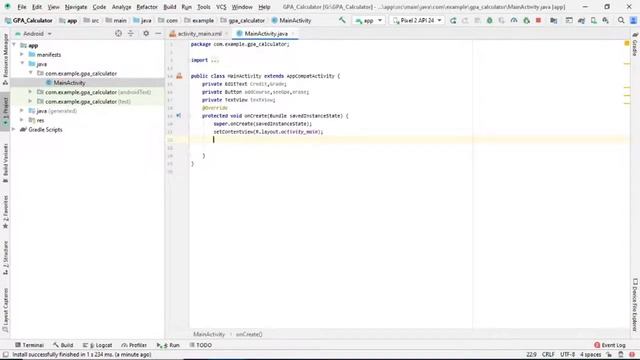Open Project panel settings gear
This screenshot has width=640, height=360.
tap(146, 33)
